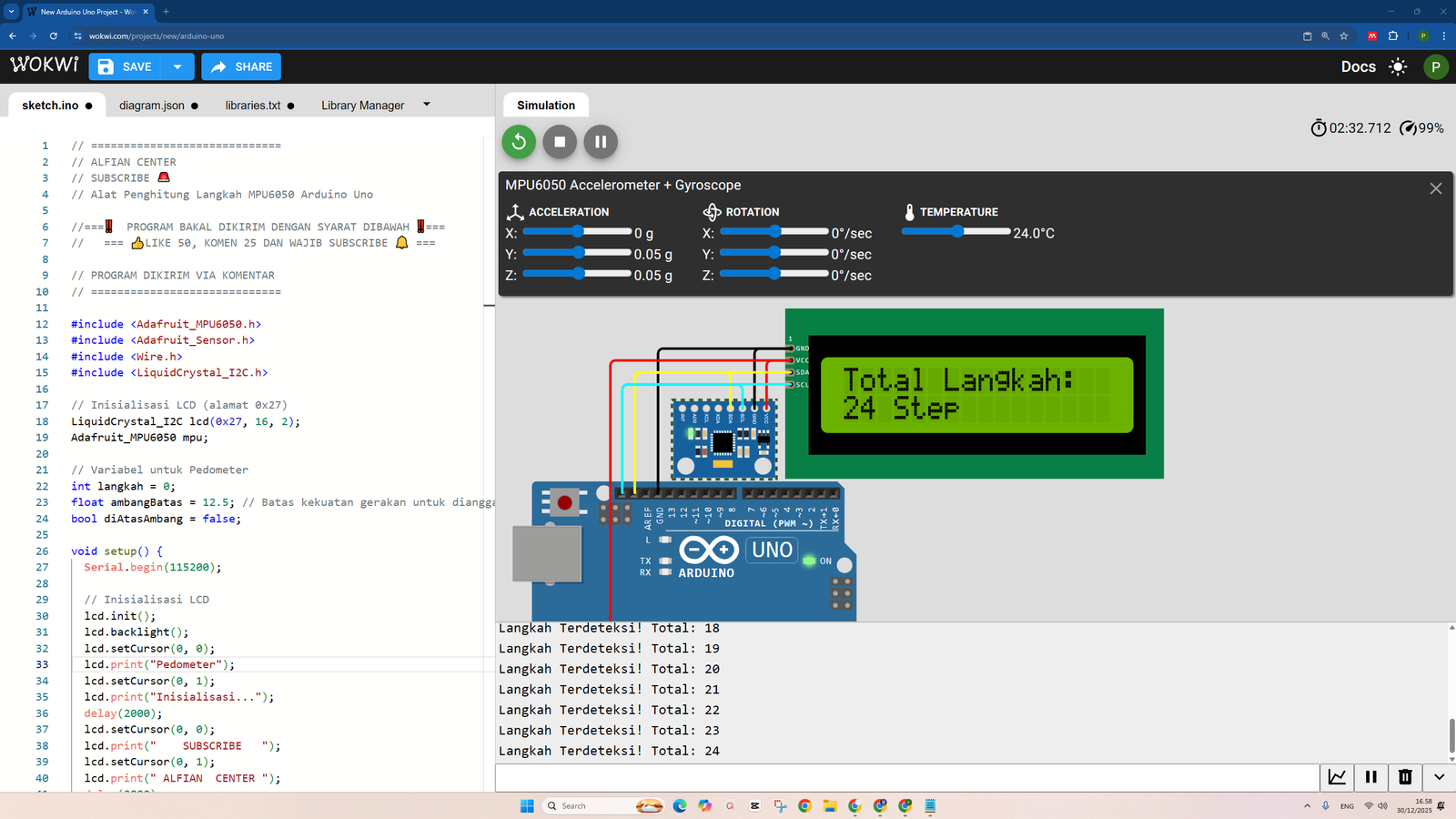This screenshot has height=819, width=1456.
Task: Adjust Acceleration Z slider
Action: (577, 274)
